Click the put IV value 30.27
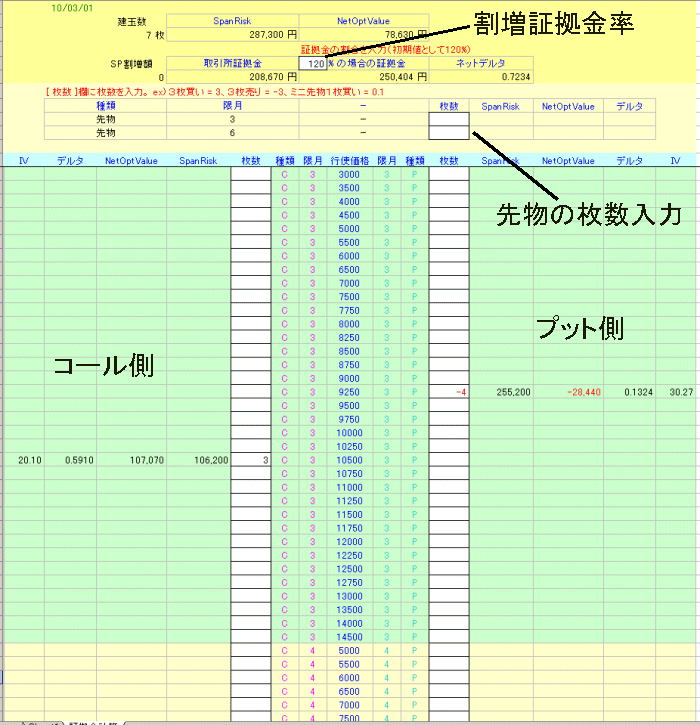Screen dimensions: 700x725 click(681, 392)
